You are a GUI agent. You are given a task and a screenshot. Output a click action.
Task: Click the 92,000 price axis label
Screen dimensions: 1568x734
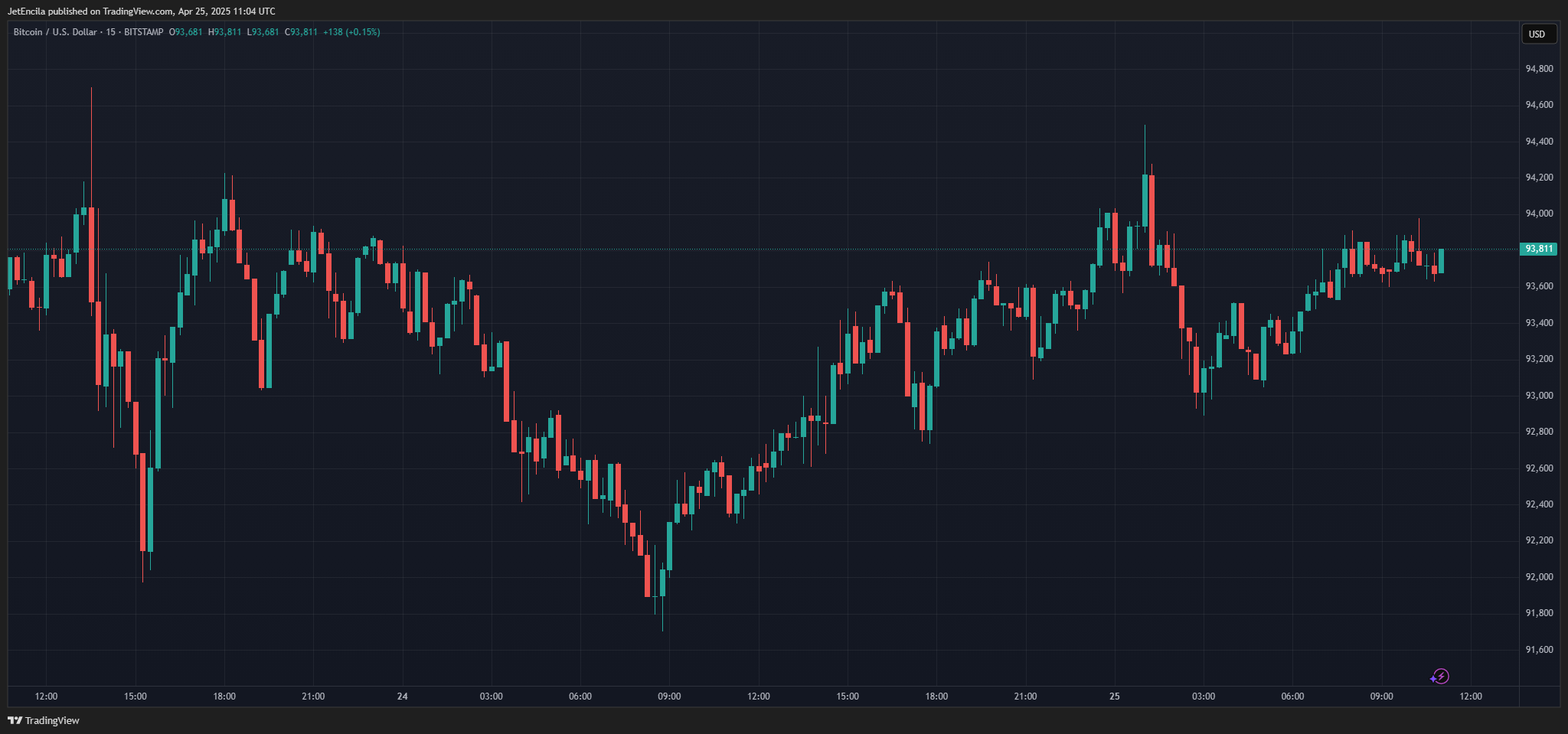pyautogui.click(x=1540, y=577)
